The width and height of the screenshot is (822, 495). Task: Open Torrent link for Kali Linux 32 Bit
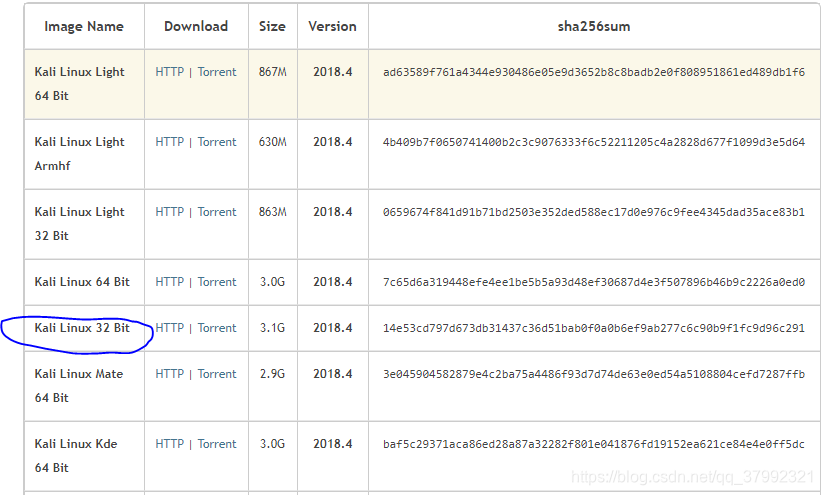(217, 328)
